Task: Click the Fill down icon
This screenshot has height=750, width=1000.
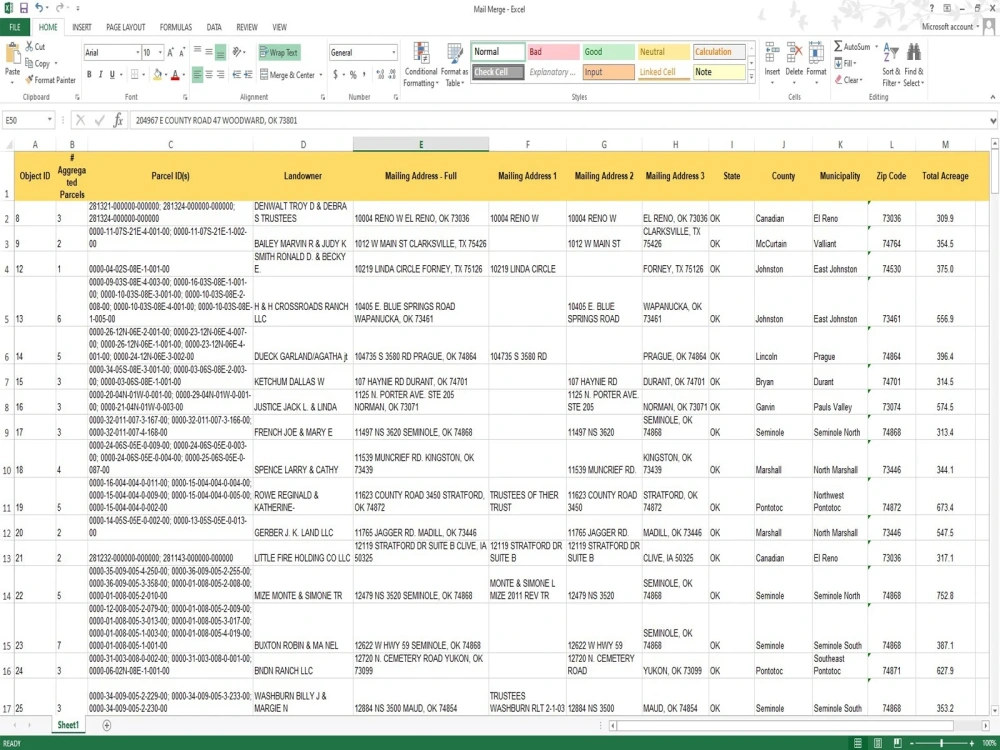Action: coord(838,63)
